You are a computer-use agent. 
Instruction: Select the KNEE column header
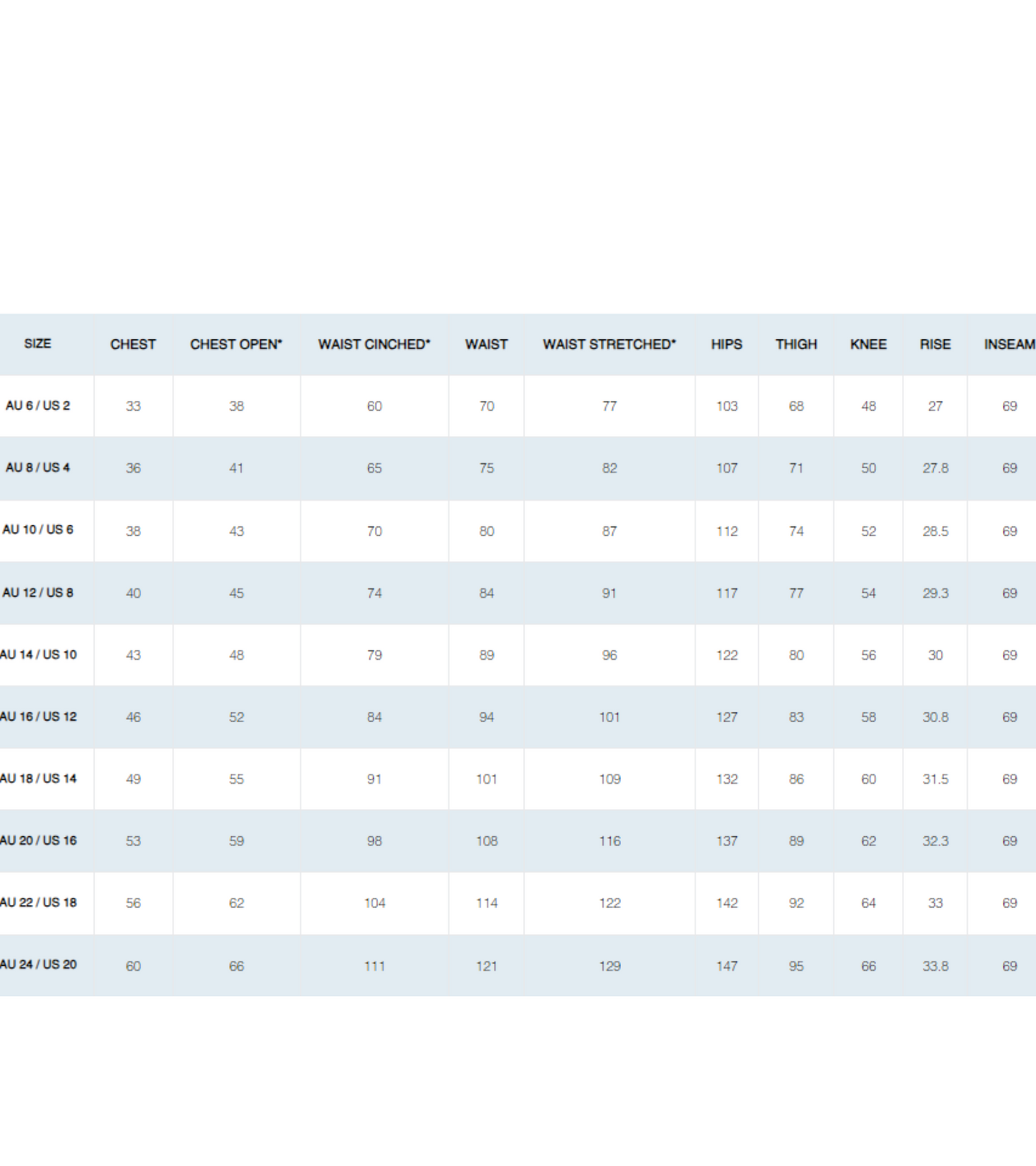pos(868,344)
